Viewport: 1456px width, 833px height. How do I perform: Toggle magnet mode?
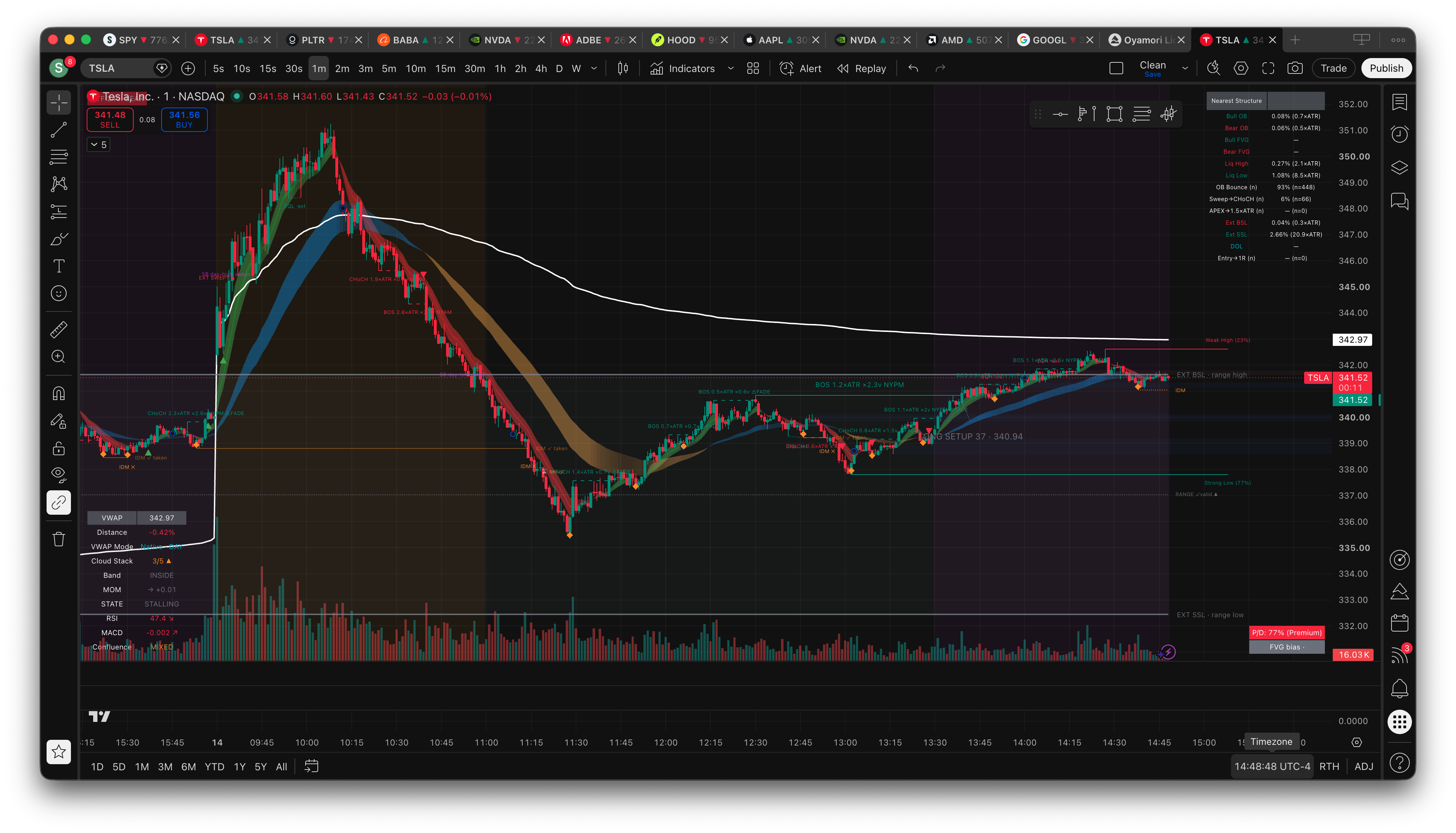pos(59,394)
